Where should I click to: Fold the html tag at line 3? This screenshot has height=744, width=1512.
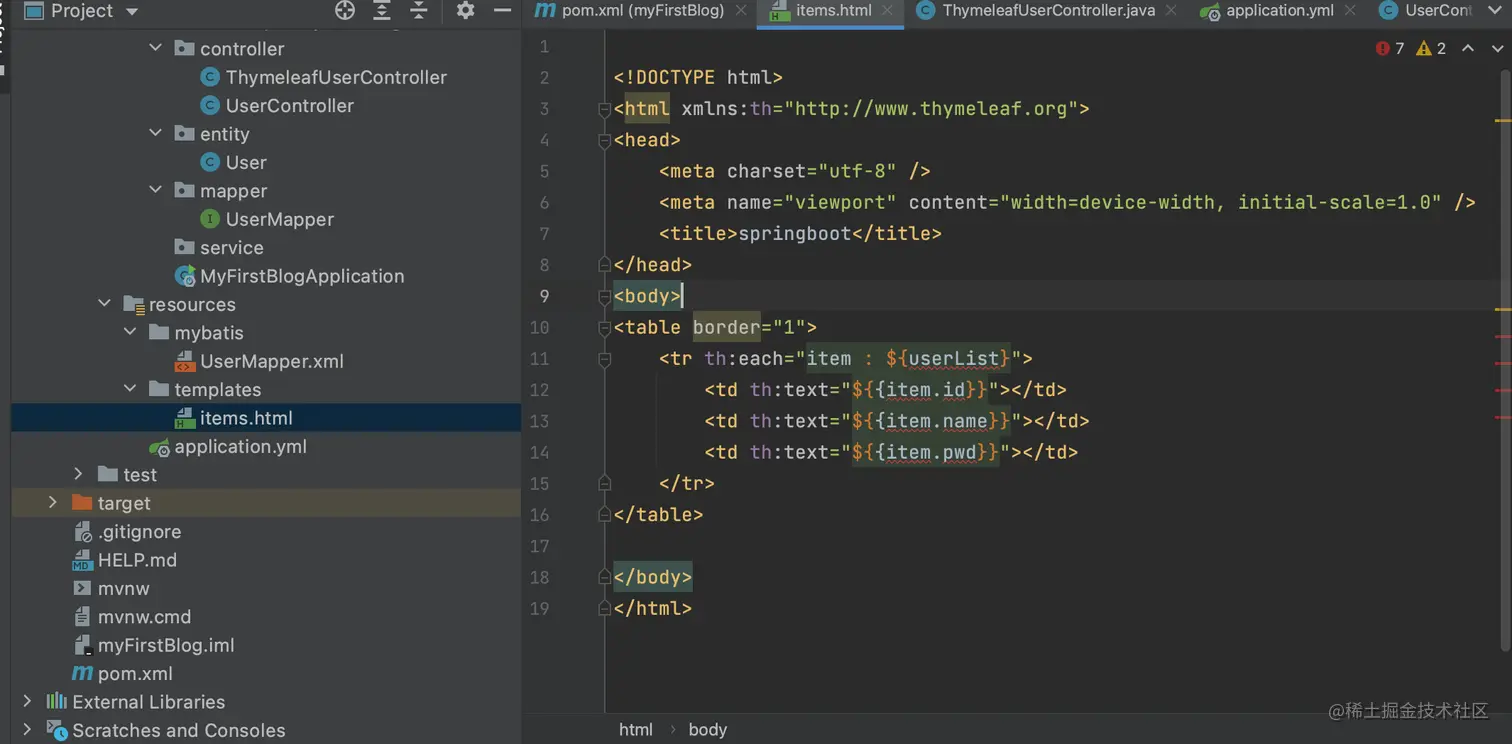tap(604, 109)
